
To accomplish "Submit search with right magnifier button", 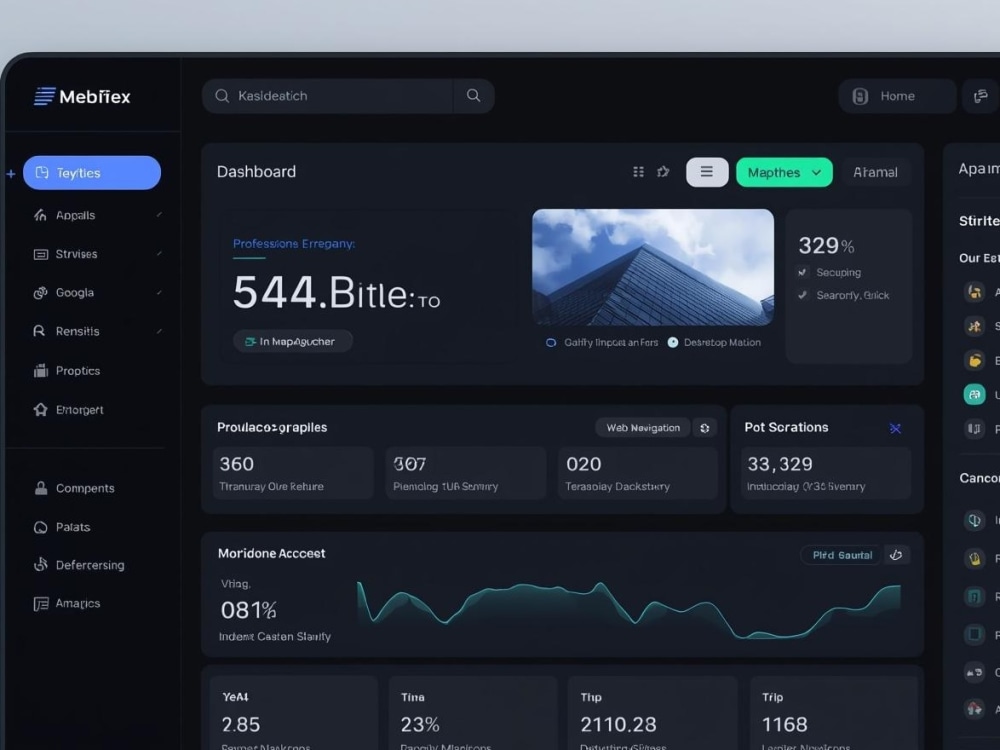I will (x=473, y=96).
